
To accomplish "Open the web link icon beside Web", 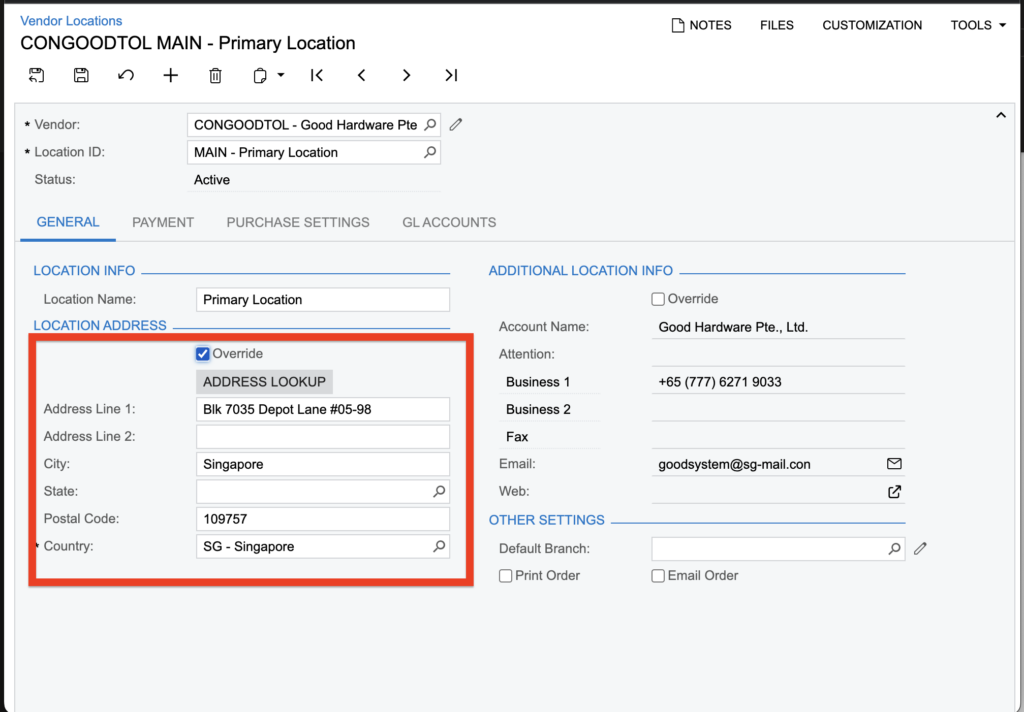I will click(x=894, y=492).
